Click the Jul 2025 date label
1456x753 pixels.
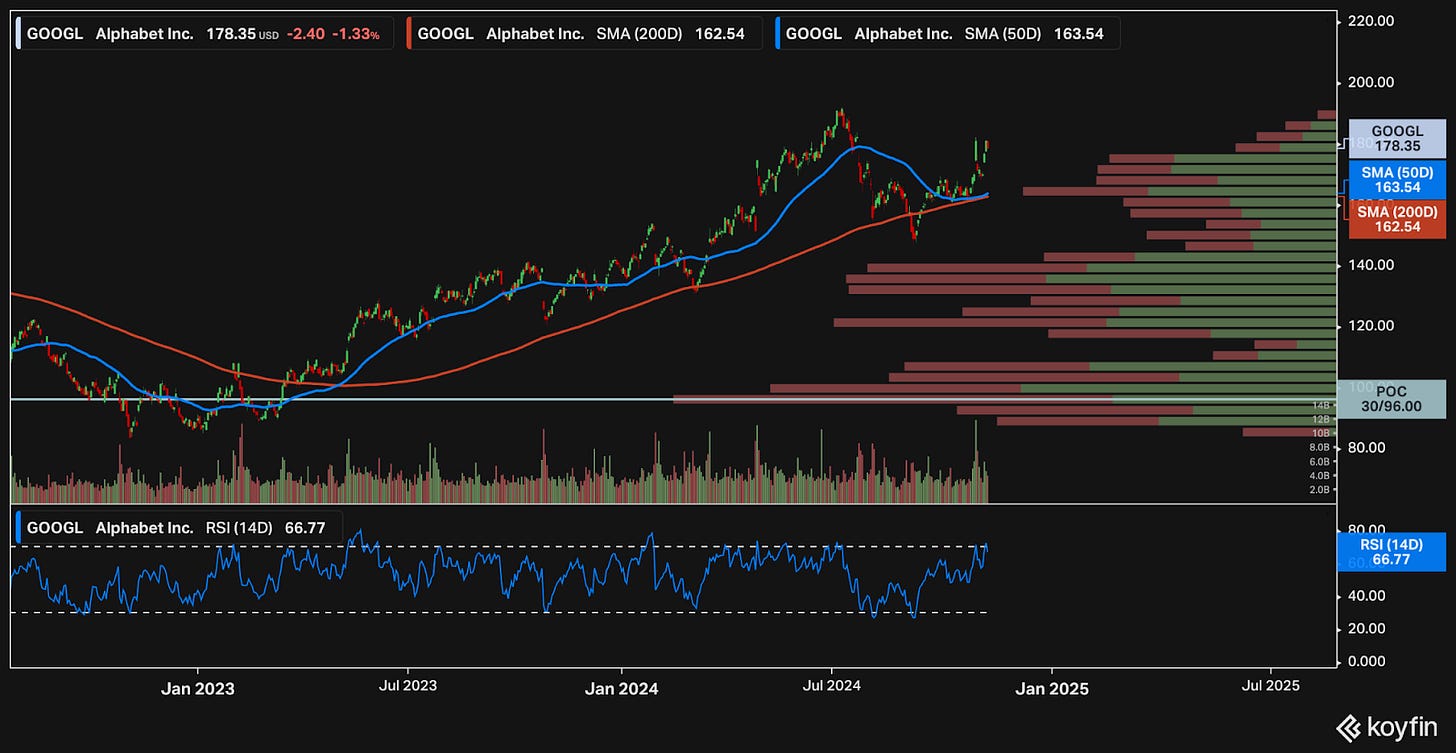tap(1270, 688)
